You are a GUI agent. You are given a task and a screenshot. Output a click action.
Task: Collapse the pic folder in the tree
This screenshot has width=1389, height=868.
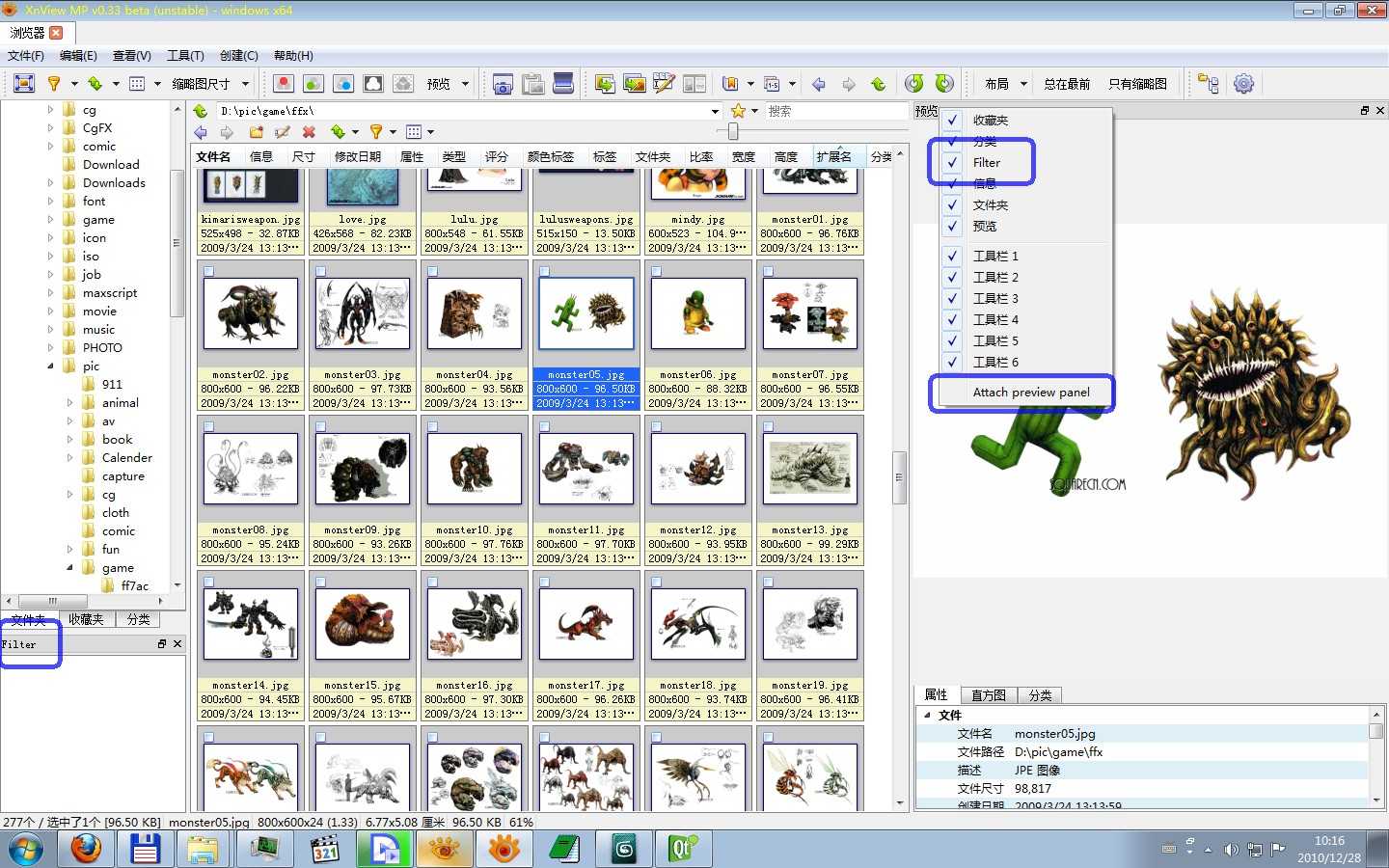[x=51, y=366]
